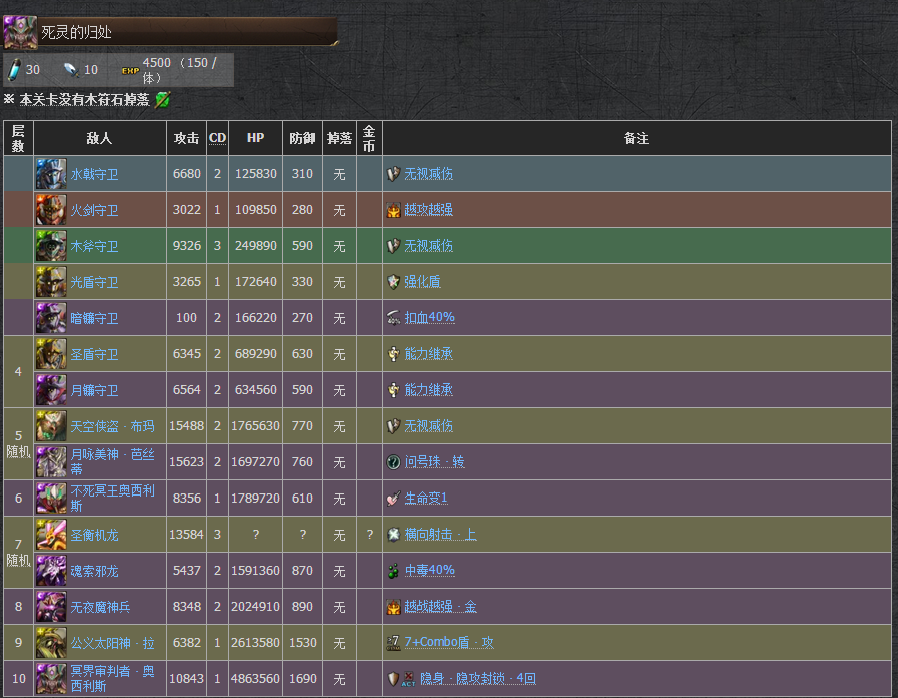The image size is (898, 698).
Task: Open the 能力继承 link for 圣盾守卫
Action: tap(428, 354)
